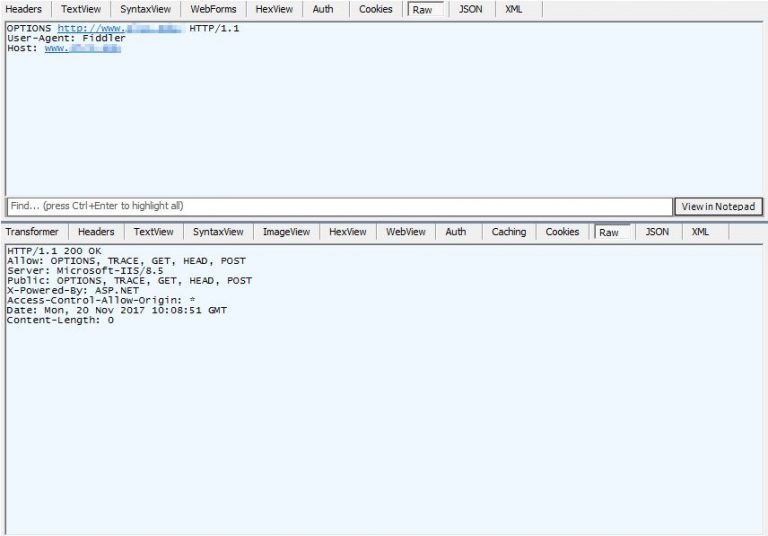
Task: Select the WebForms tab
Action: [x=213, y=9]
